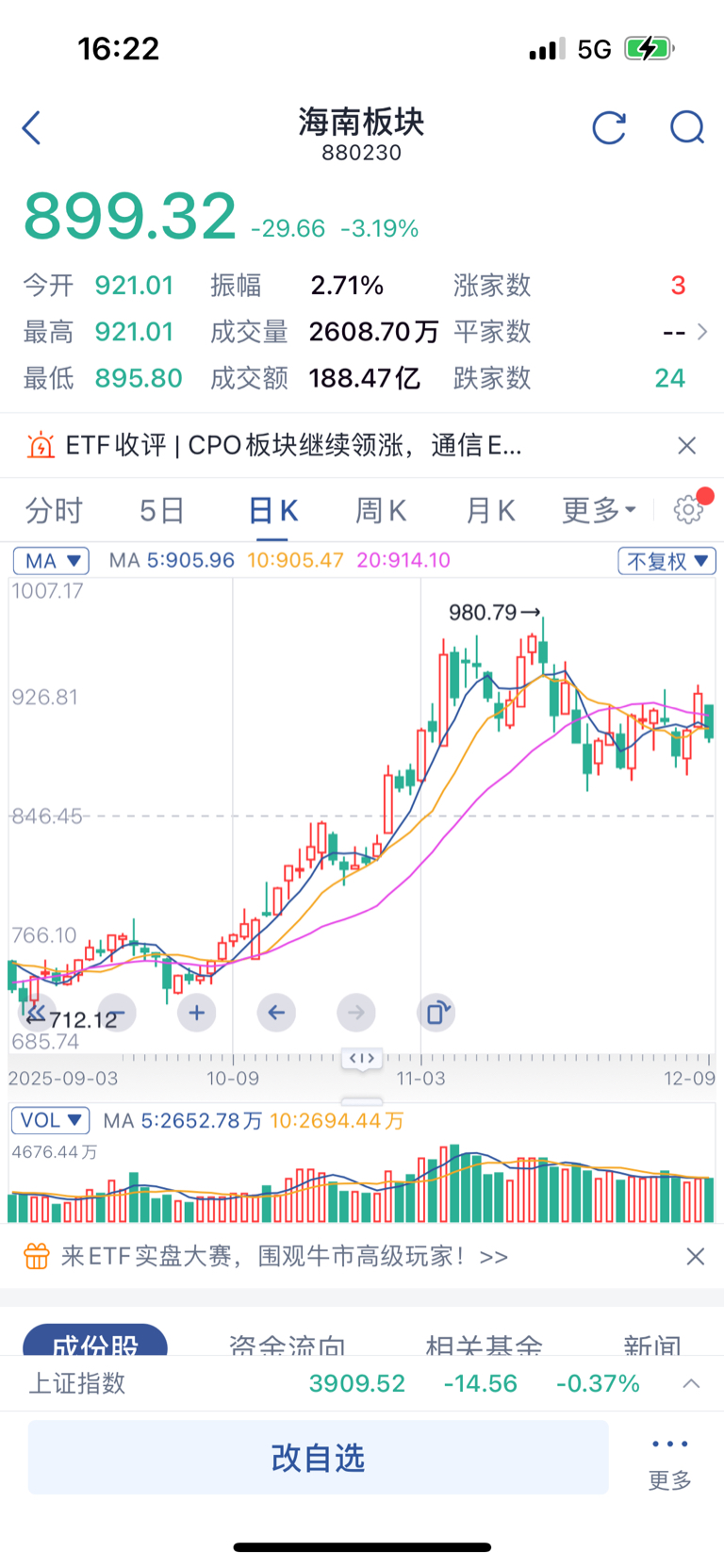Open the 不复权 adjustment dropdown
Image resolution: width=724 pixels, height=1568 pixels.
click(x=666, y=561)
